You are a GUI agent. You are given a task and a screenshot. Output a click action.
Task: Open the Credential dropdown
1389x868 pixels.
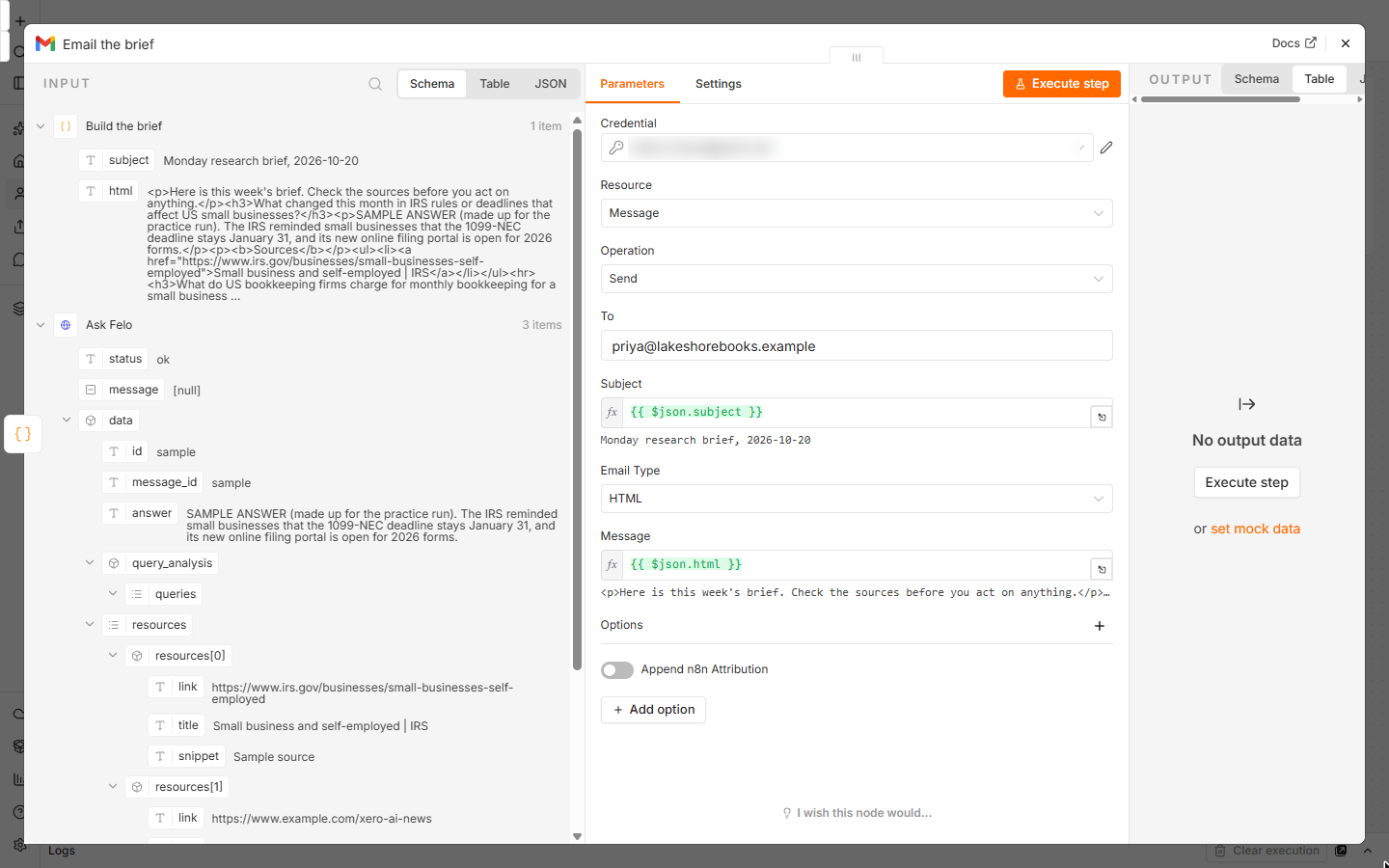847,148
